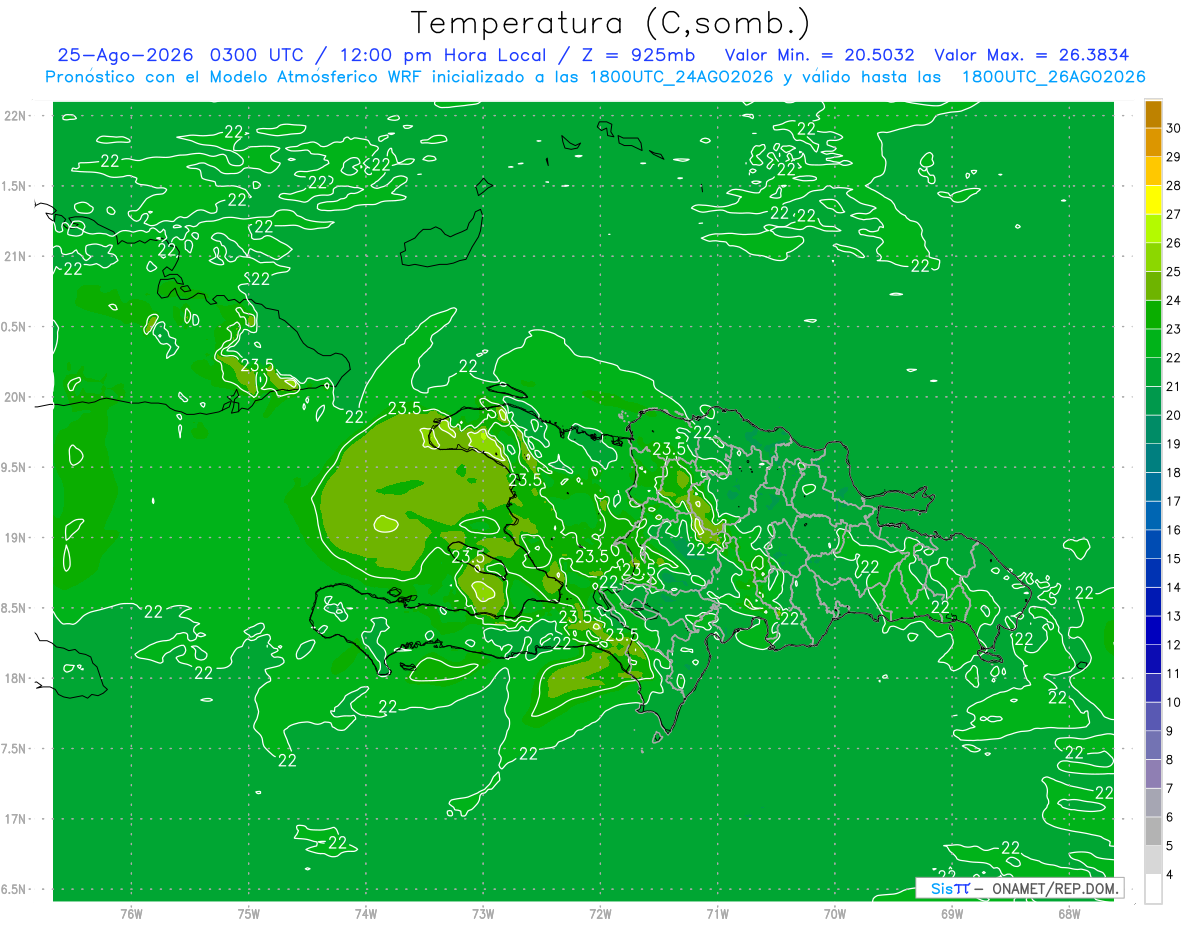Click the valid-until time '1800UTC_26AGO2026'
This screenshot has width=1200, height=927.
click(1053, 77)
